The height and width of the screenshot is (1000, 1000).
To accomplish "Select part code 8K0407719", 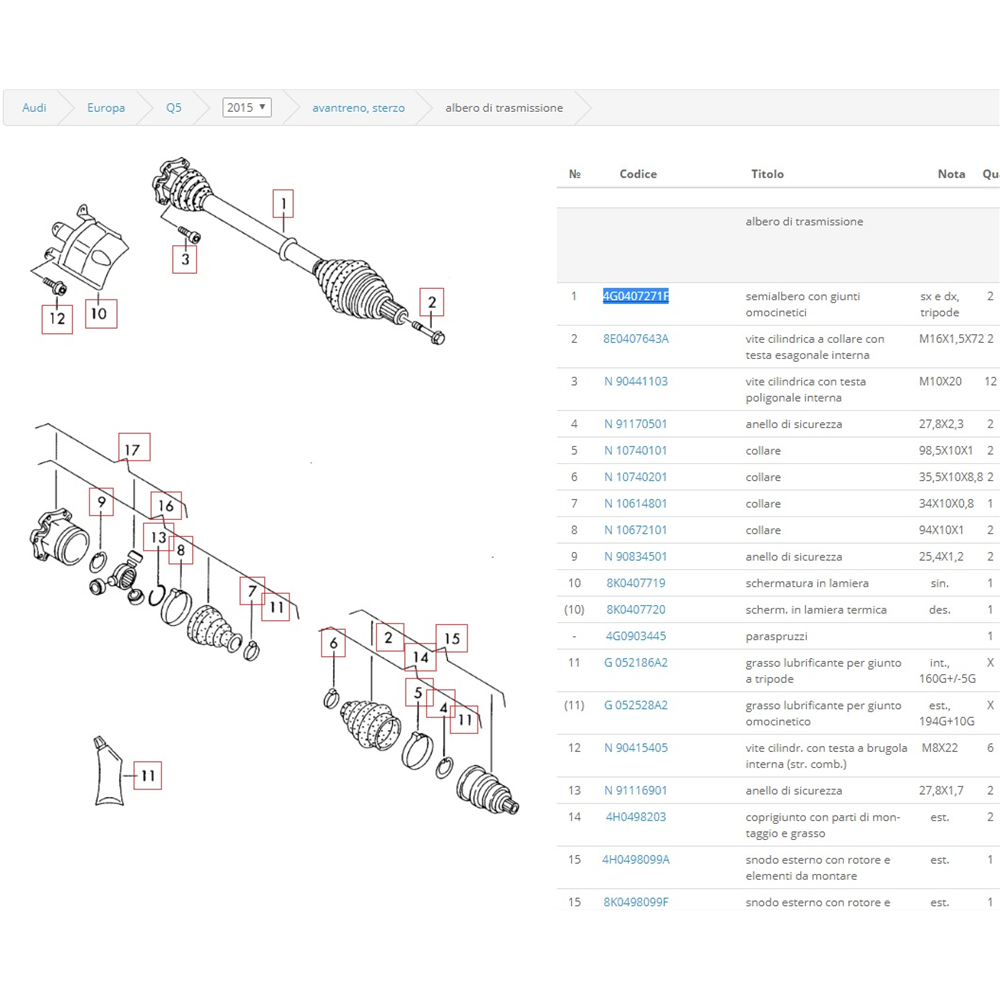I will pyautogui.click(x=636, y=583).
